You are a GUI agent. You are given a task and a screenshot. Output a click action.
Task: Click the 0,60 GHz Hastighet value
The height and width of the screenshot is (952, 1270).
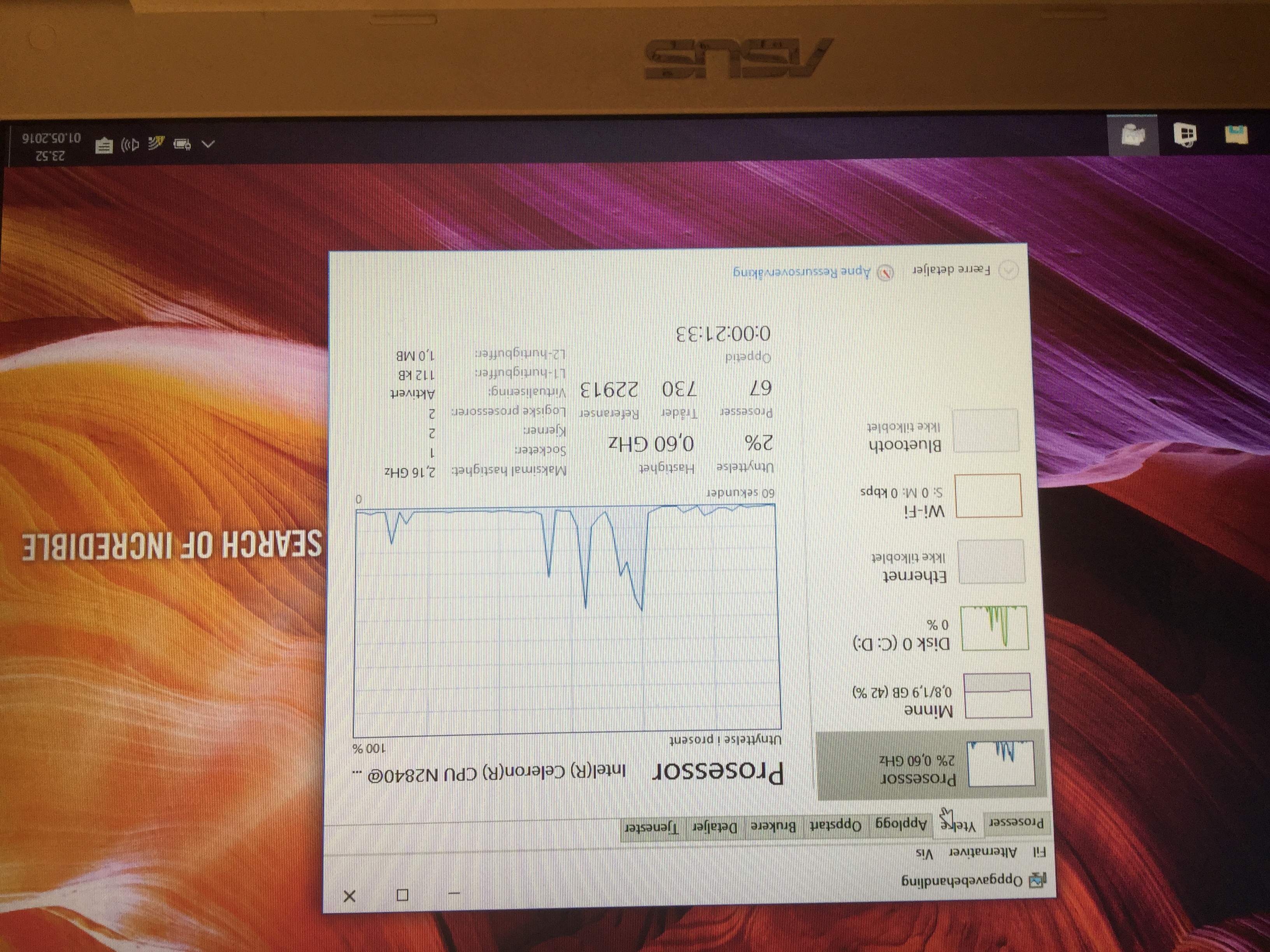[x=651, y=444]
